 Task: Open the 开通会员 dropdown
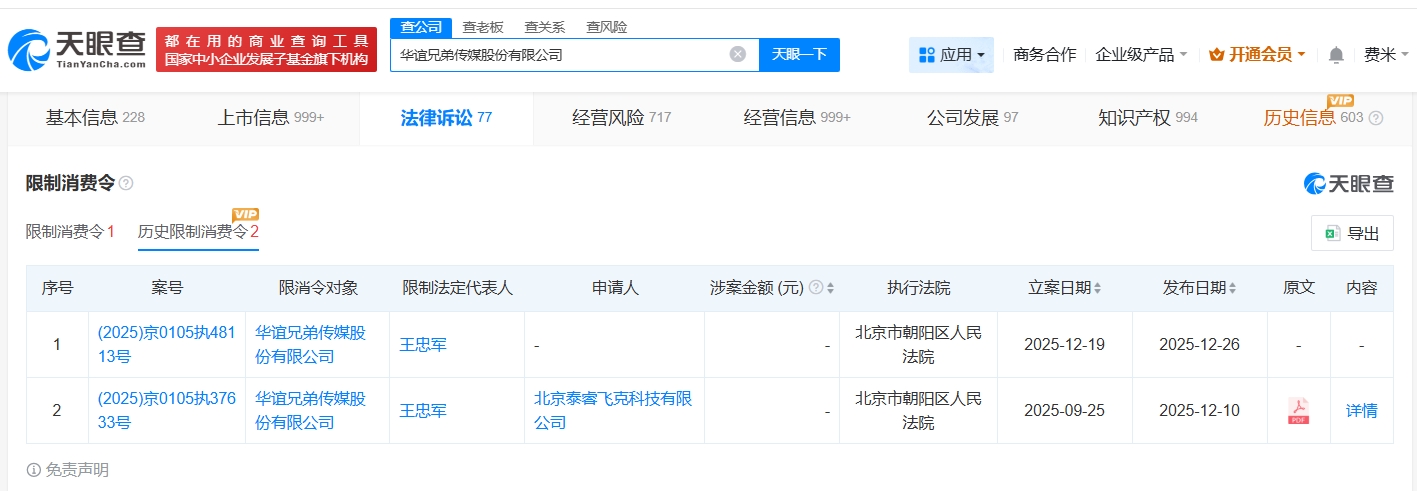coord(1257,55)
